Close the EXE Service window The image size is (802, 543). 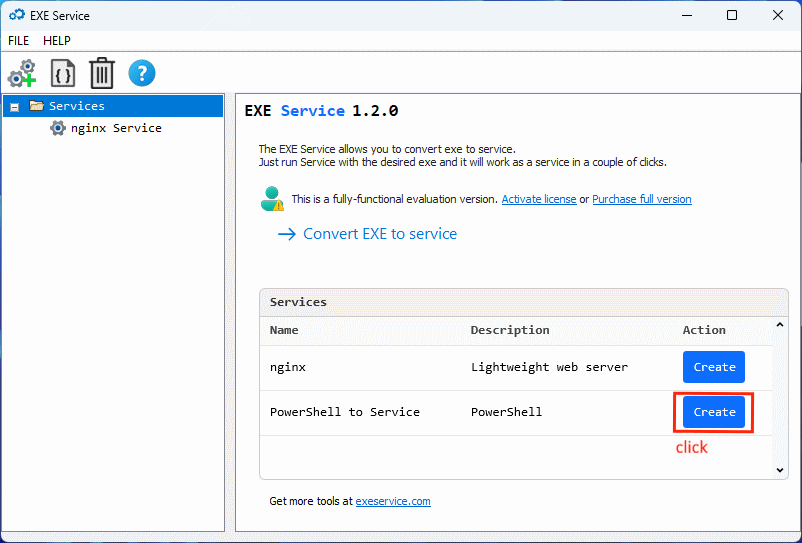coord(777,15)
